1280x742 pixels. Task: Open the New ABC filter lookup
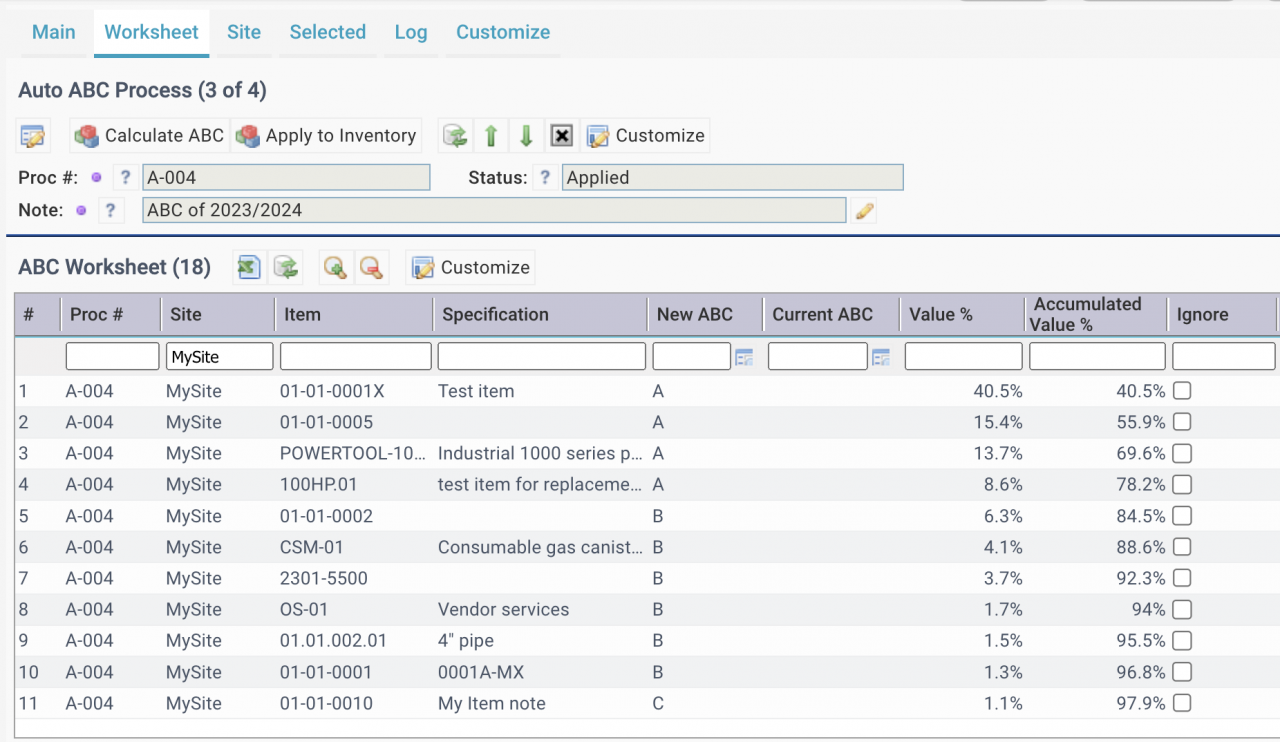tap(744, 357)
